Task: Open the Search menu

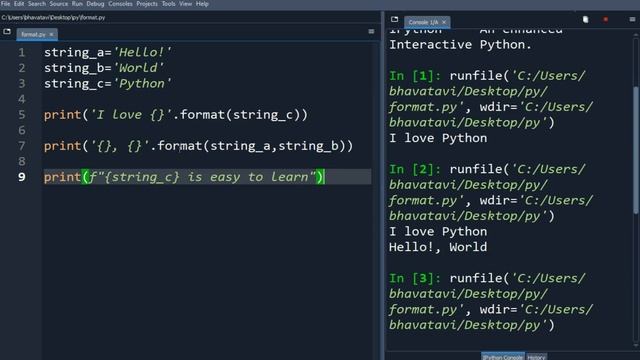Action: [x=37, y=4]
